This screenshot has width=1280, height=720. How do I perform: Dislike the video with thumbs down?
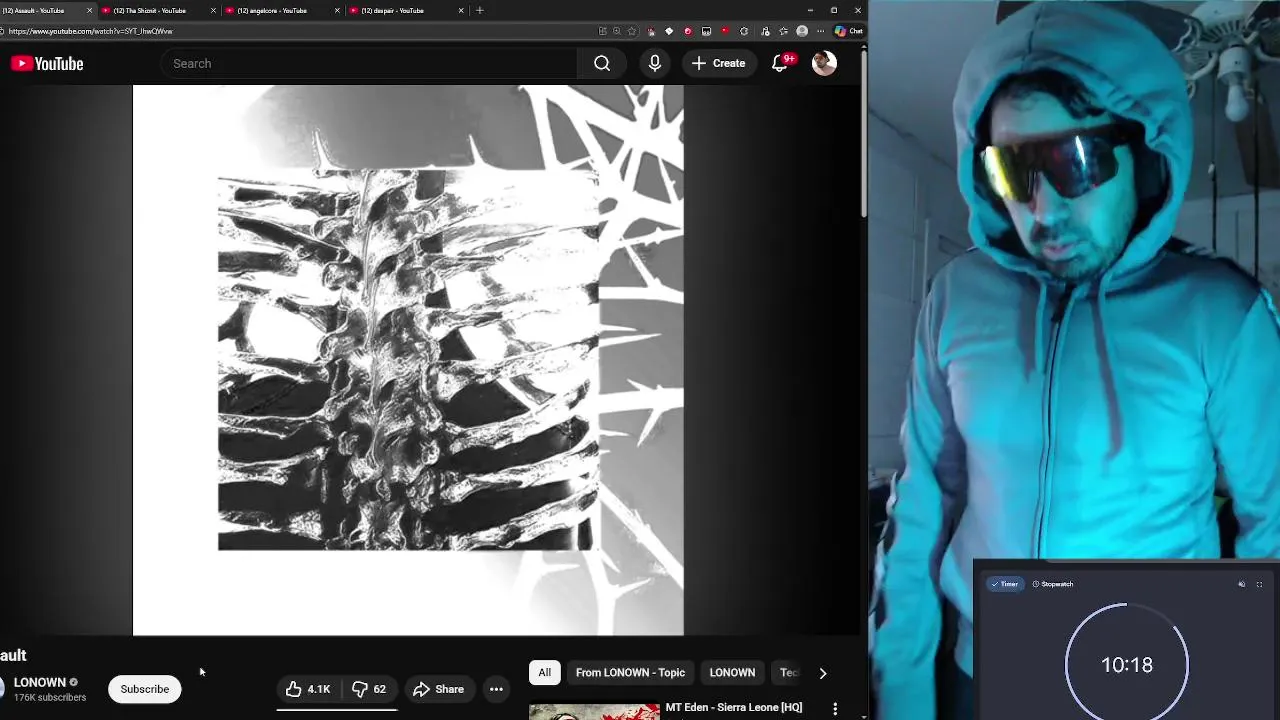coord(369,689)
